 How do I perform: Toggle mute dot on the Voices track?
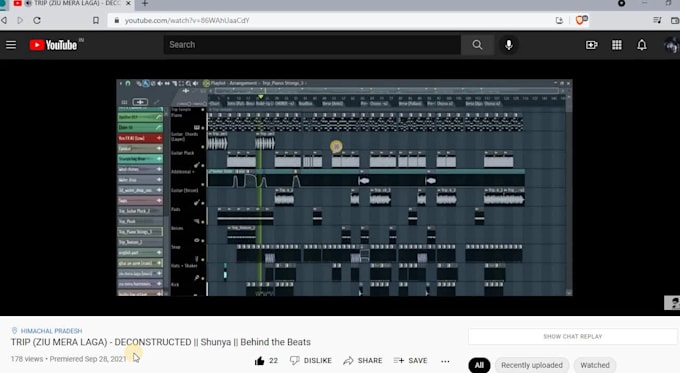pyautogui.click(x=203, y=241)
